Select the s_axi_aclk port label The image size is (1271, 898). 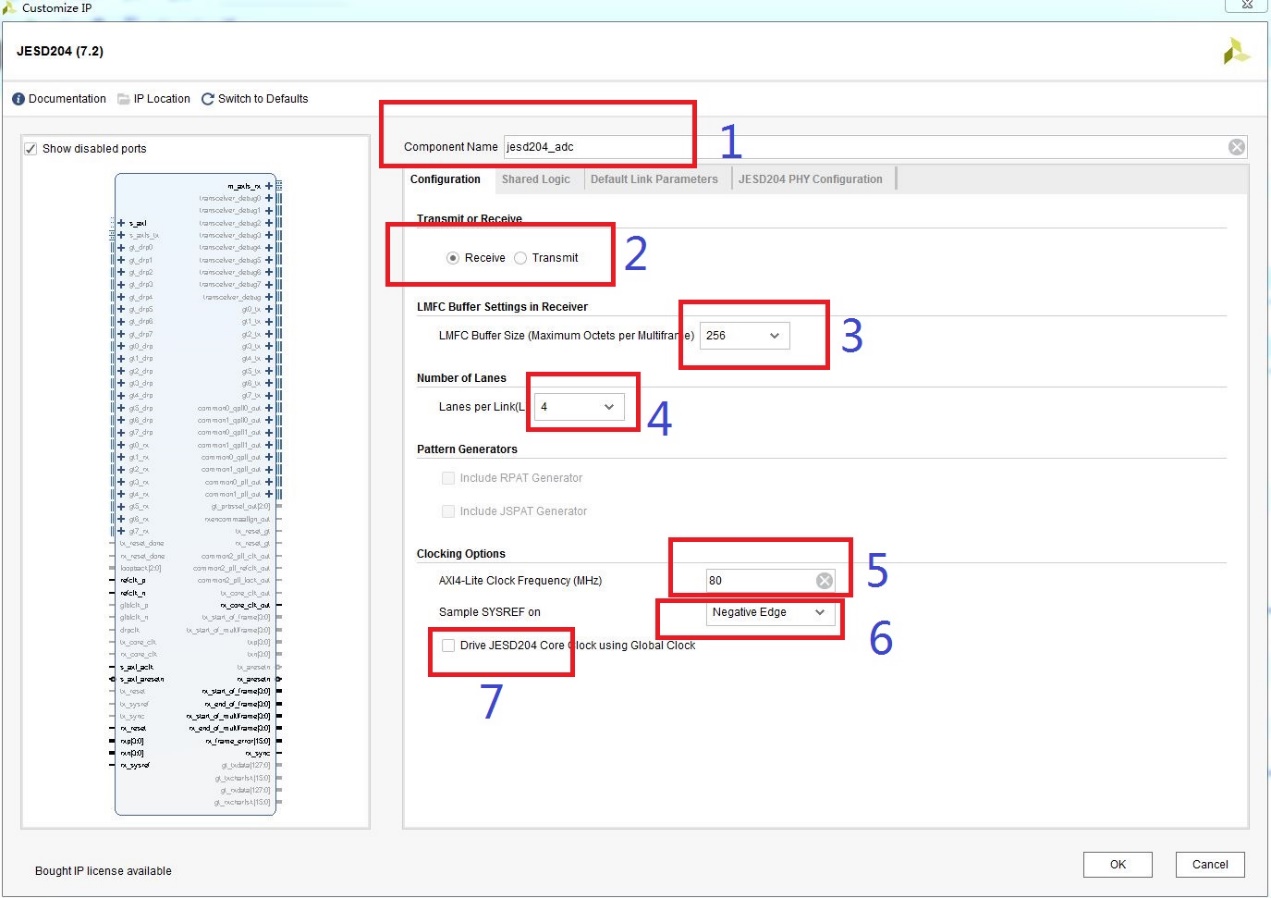click(x=137, y=667)
